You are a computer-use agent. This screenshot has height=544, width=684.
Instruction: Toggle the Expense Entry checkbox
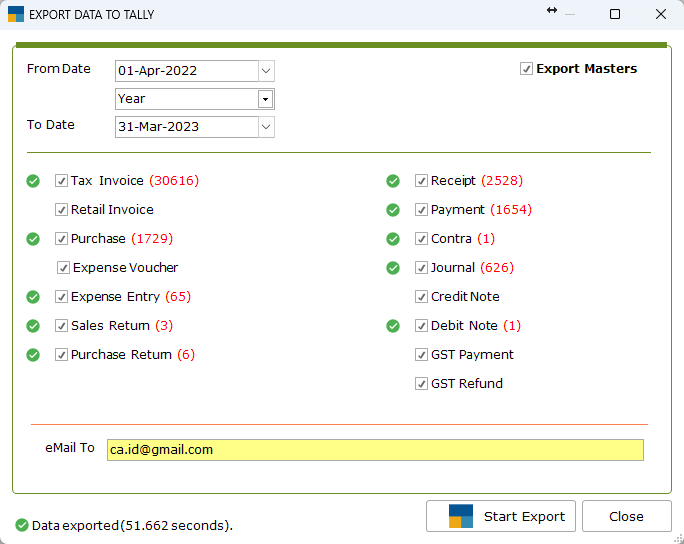click(x=61, y=297)
